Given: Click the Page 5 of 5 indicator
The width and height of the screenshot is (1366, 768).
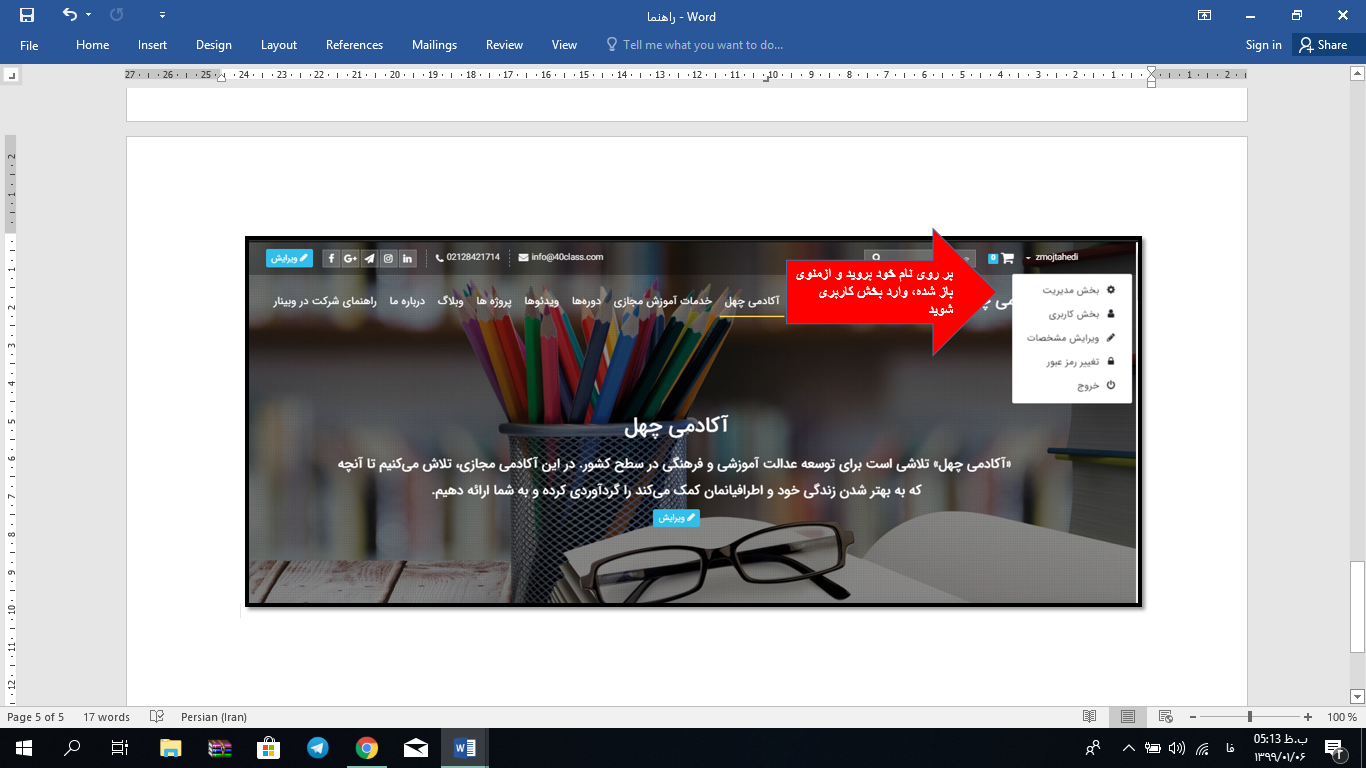Looking at the screenshot, I should click(x=35, y=717).
